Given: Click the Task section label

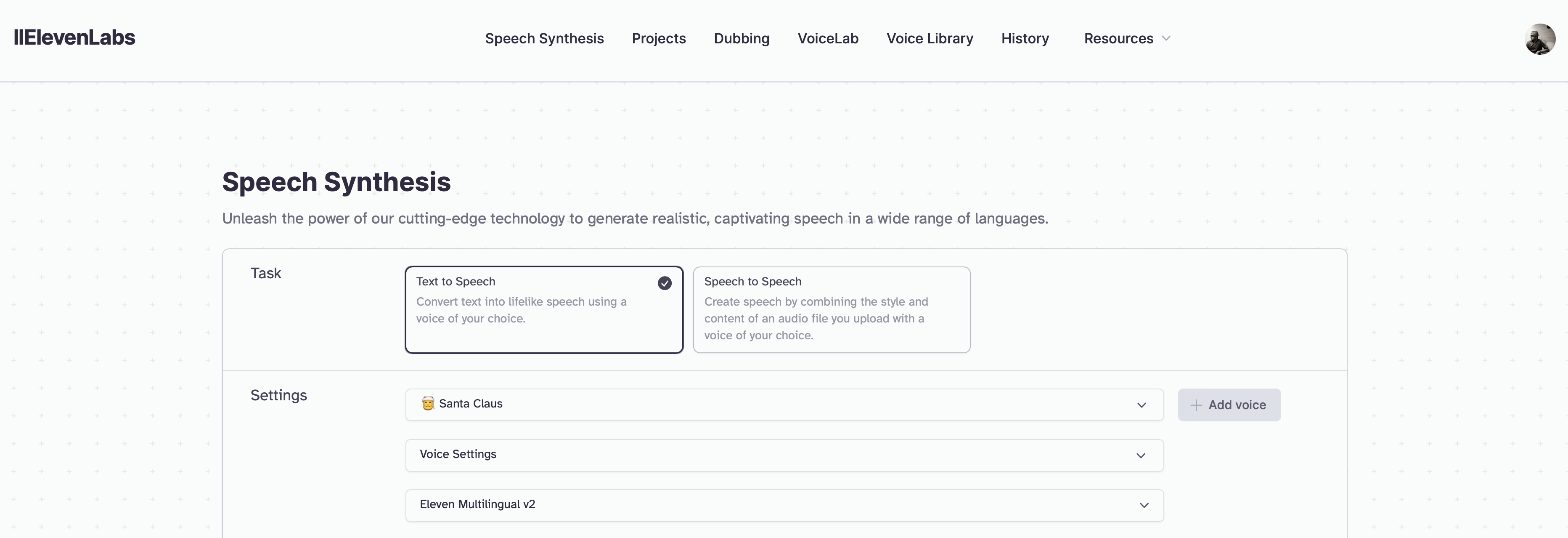Looking at the screenshot, I should 265,273.
